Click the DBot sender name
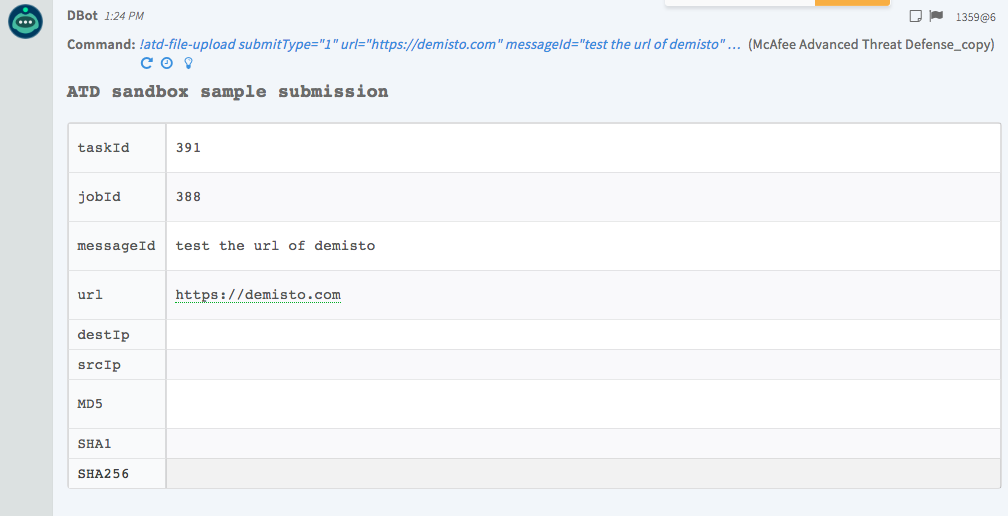Screen dimensions: 1008x516 (x=82, y=16)
